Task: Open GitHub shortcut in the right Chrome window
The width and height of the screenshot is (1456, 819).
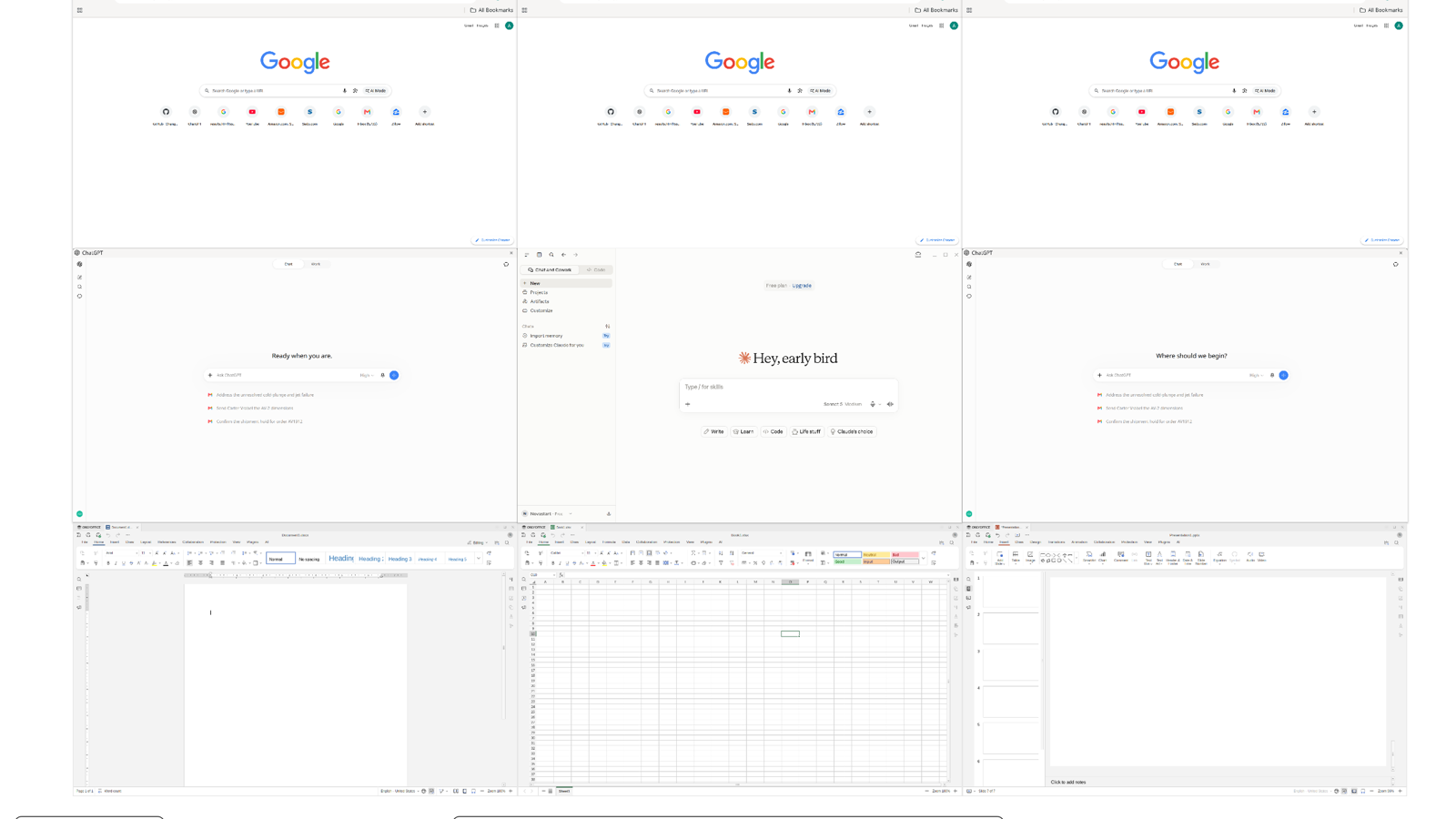Action: 1056,112
